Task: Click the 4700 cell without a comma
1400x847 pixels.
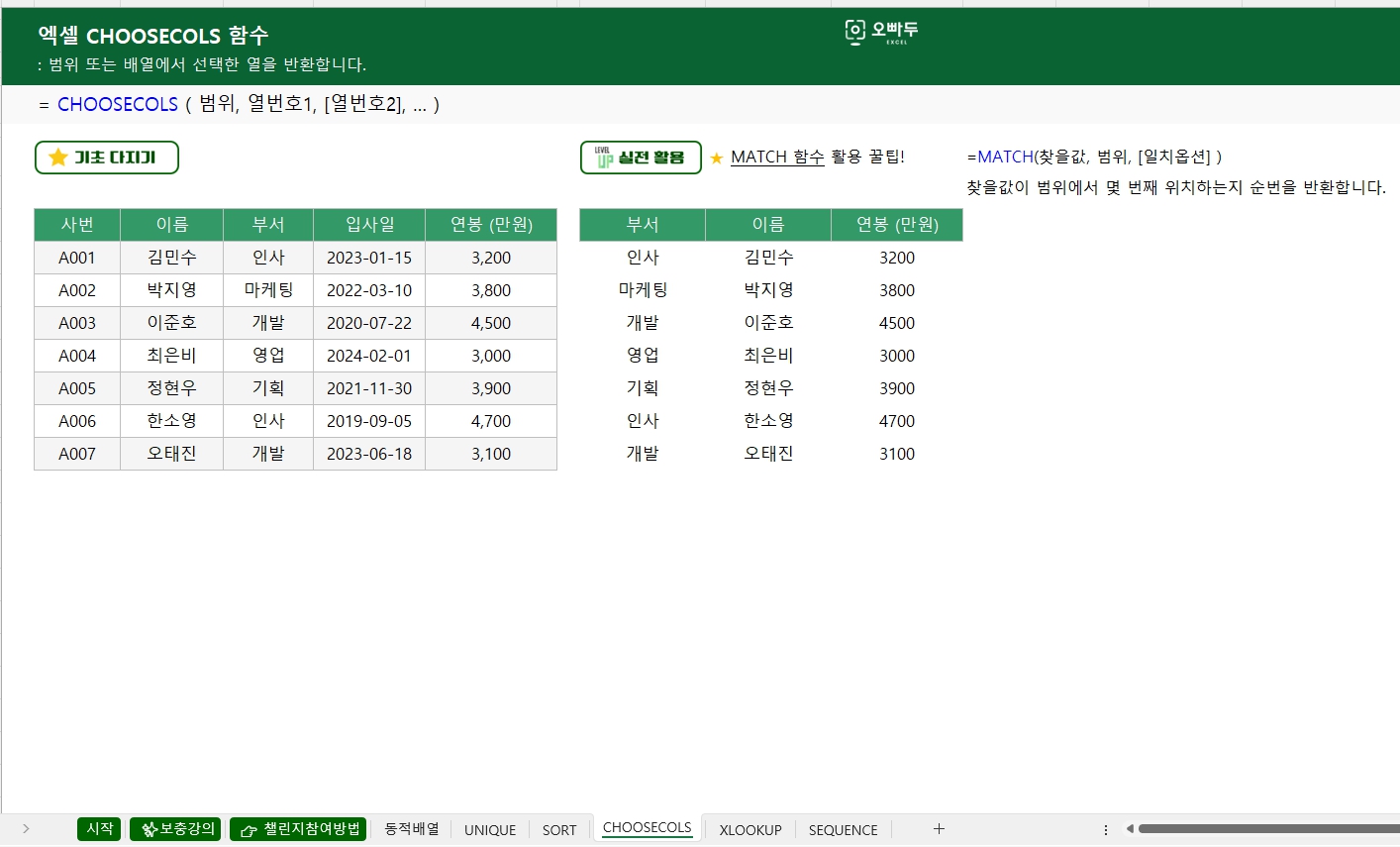Action: click(x=897, y=421)
